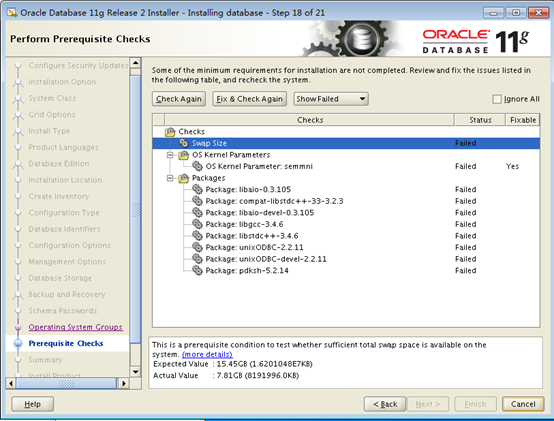Select Package: pdksh-5.2.14 text
Screen dimensions: 554x421
coord(247,271)
